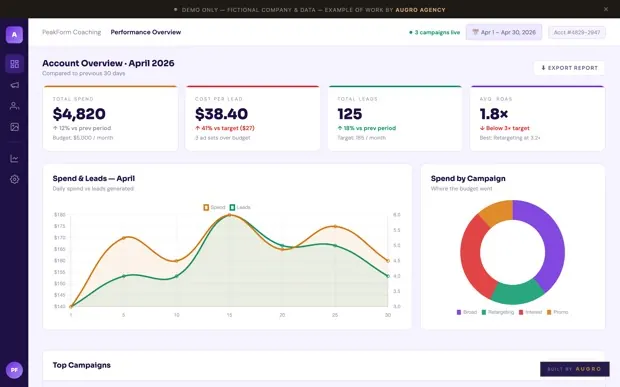Image resolution: width=620 pixels, height=387 pixels.
Task: Click the PeakForm Coaching breadcrumb
Action: click(x=72, y=32)
